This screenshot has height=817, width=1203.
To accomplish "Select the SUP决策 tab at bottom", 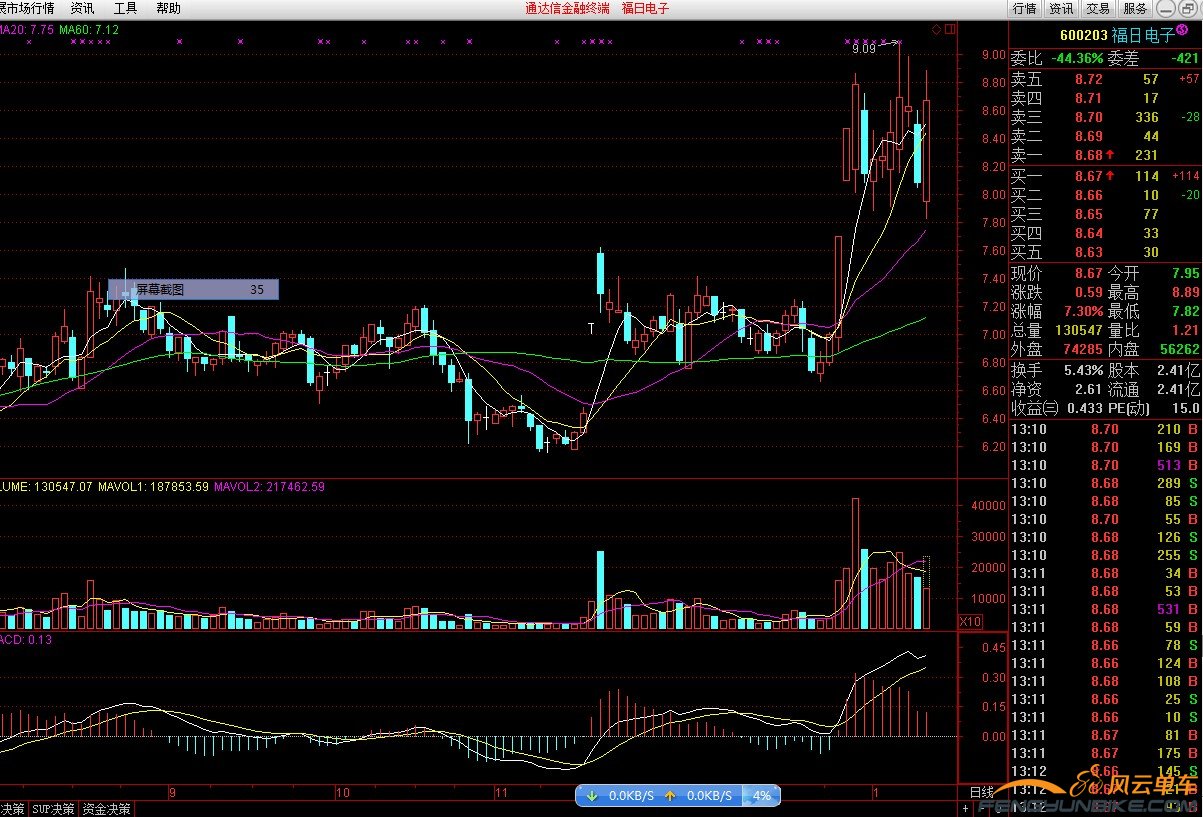I will pos(53,809).
